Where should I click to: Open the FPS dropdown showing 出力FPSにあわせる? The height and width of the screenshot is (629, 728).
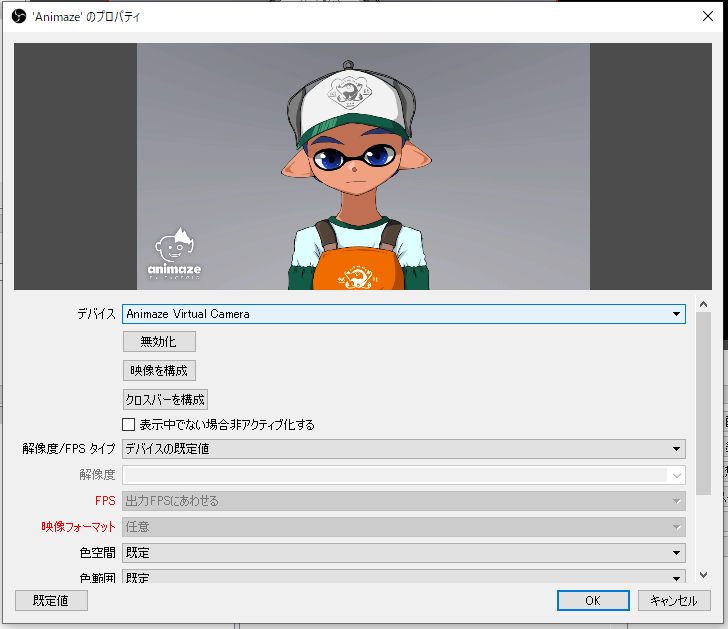pos(403,501)
